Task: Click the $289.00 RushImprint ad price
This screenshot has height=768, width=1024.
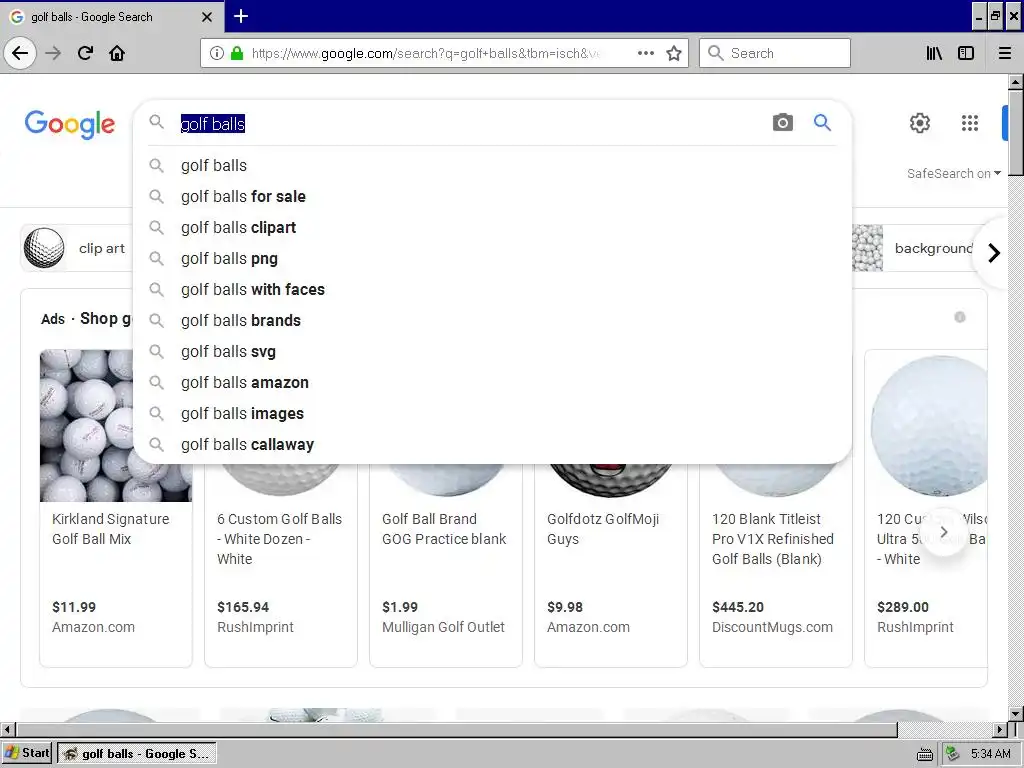Action: [903, 607]
